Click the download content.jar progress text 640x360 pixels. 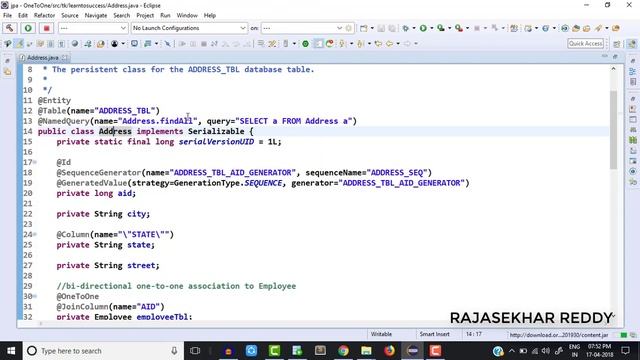tap(559, 335)
